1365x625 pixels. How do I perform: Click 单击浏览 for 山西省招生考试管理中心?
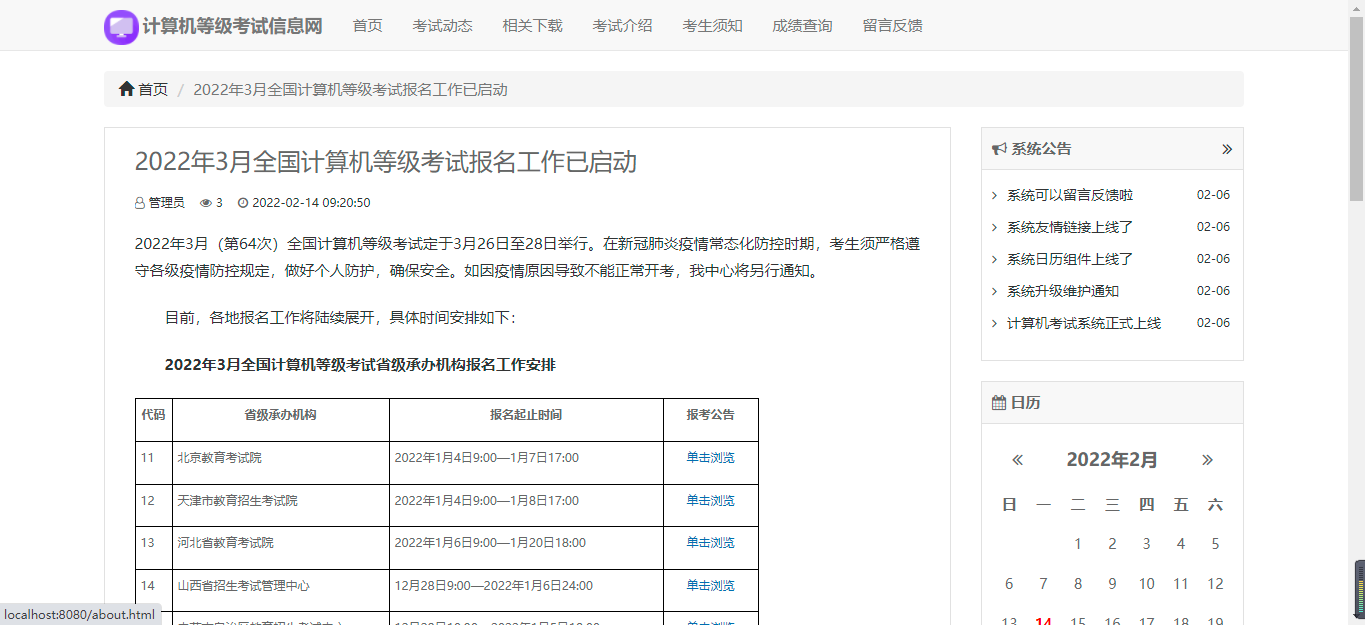[711, 586]
